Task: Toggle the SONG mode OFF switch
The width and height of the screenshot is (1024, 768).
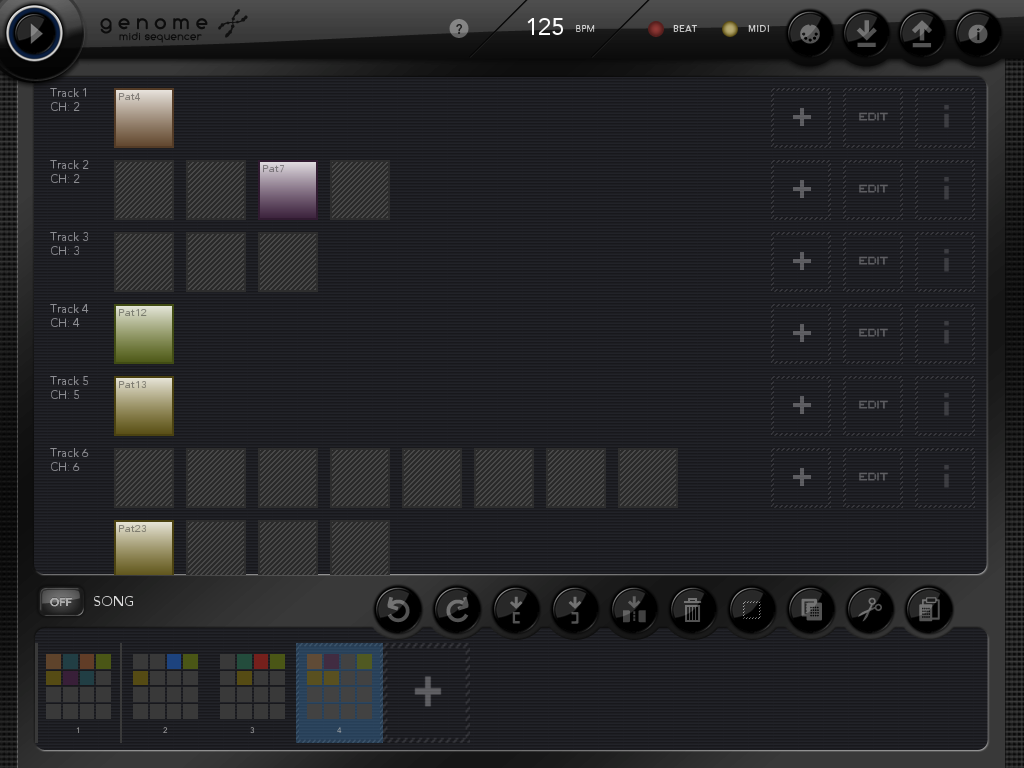Action: tap(61, 601)
